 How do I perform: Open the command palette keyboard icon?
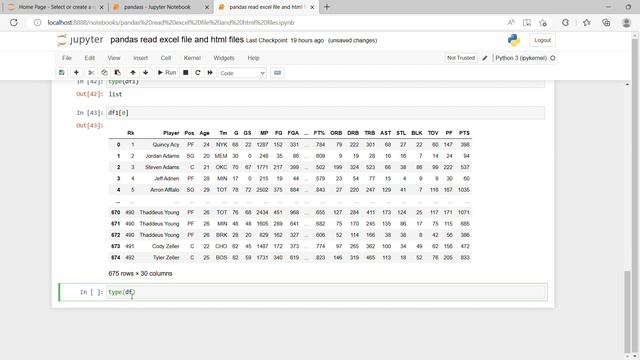click(278, 73)
